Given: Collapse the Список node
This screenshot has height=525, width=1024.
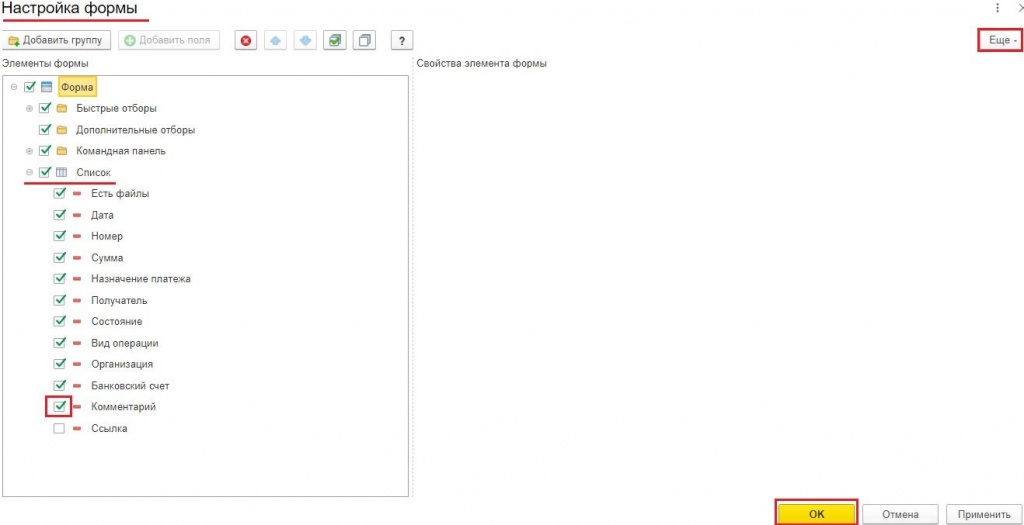Looking at the screenshot, I should (29, 172).
